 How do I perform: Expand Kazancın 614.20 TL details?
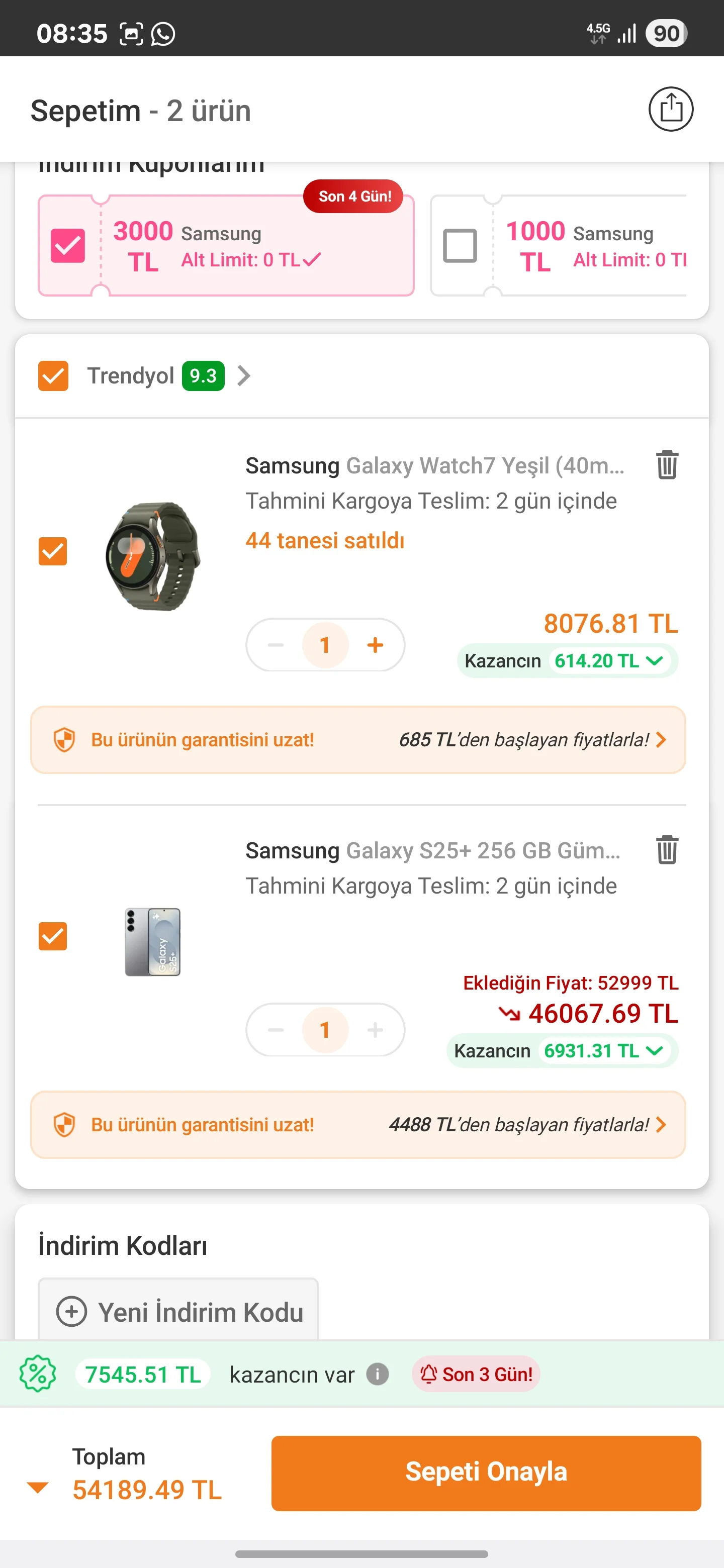pyautogui.click(x=654, y=660)
